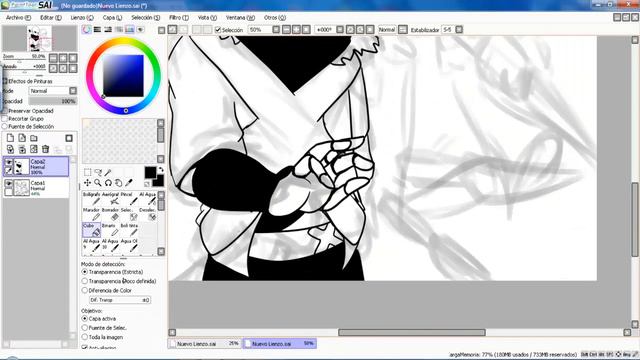Image resolution: width=640 pixels, height=360 pixels.
Task: Adjust the layer Opacidad slider
Action: click(53, 101)
